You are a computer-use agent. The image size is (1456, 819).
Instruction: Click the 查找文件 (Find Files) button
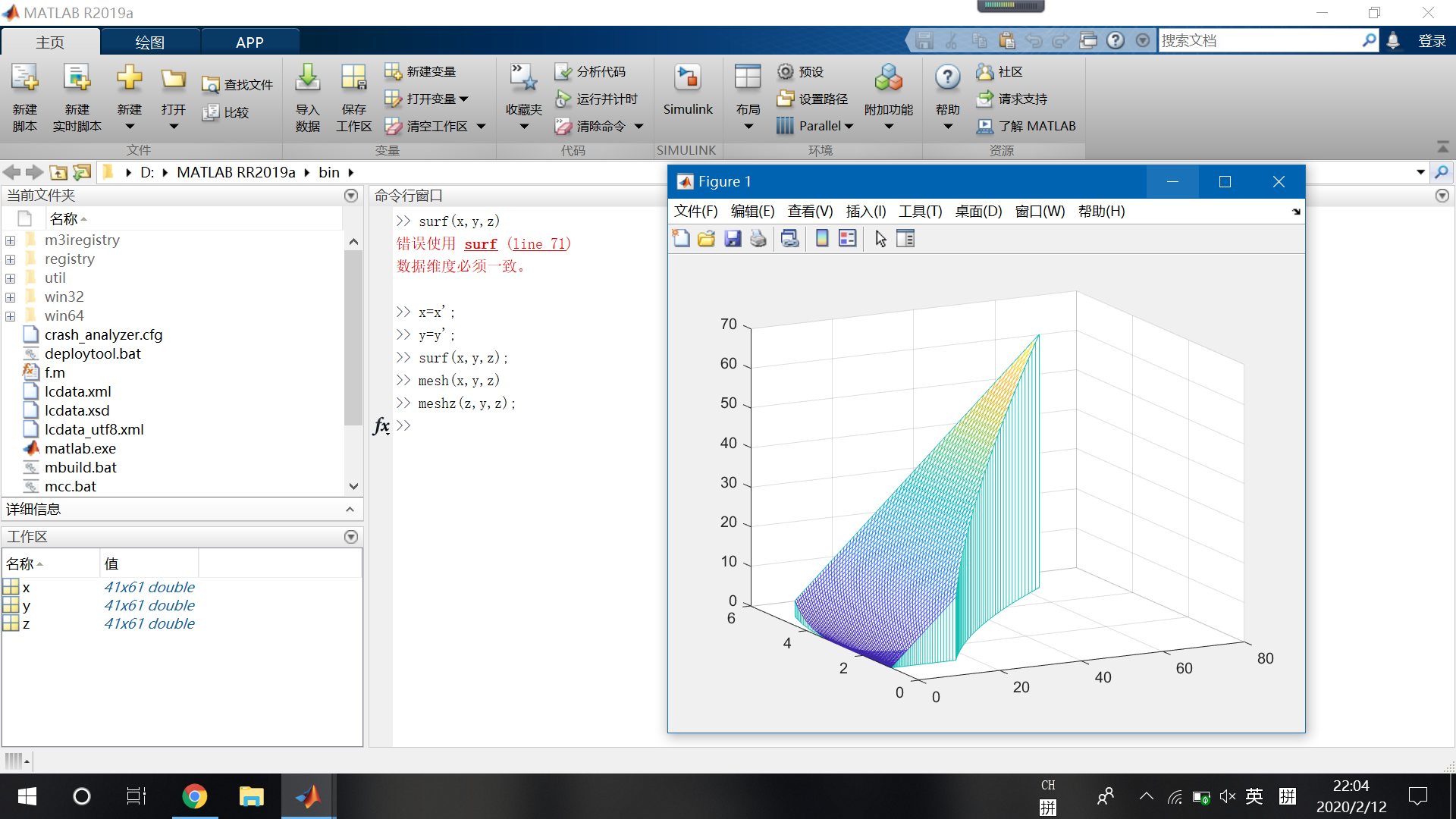coord(237,85)
